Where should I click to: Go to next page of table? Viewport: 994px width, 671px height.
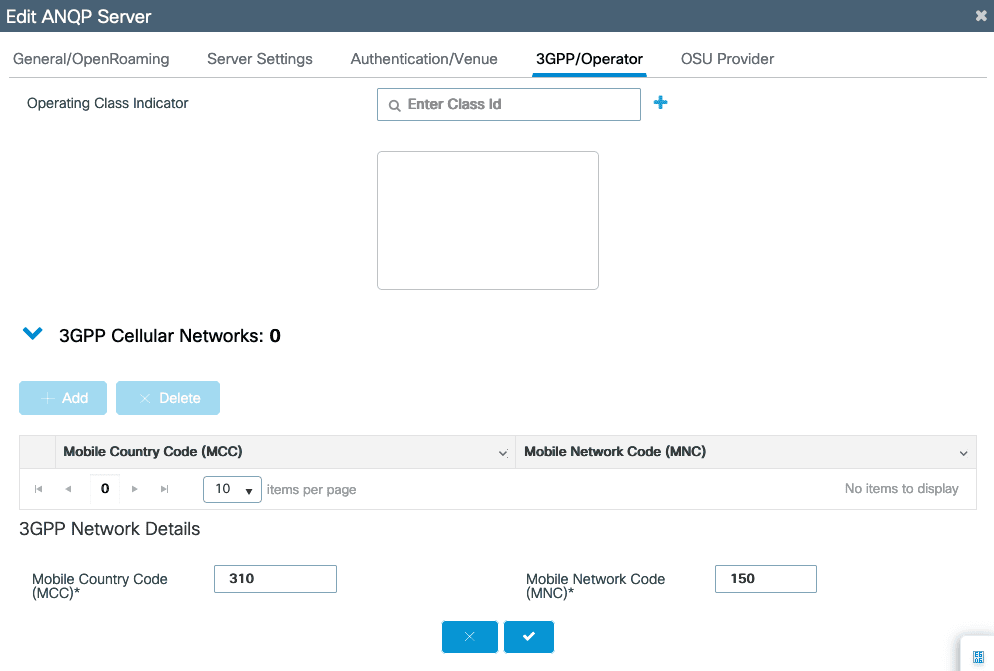point(135,489)
